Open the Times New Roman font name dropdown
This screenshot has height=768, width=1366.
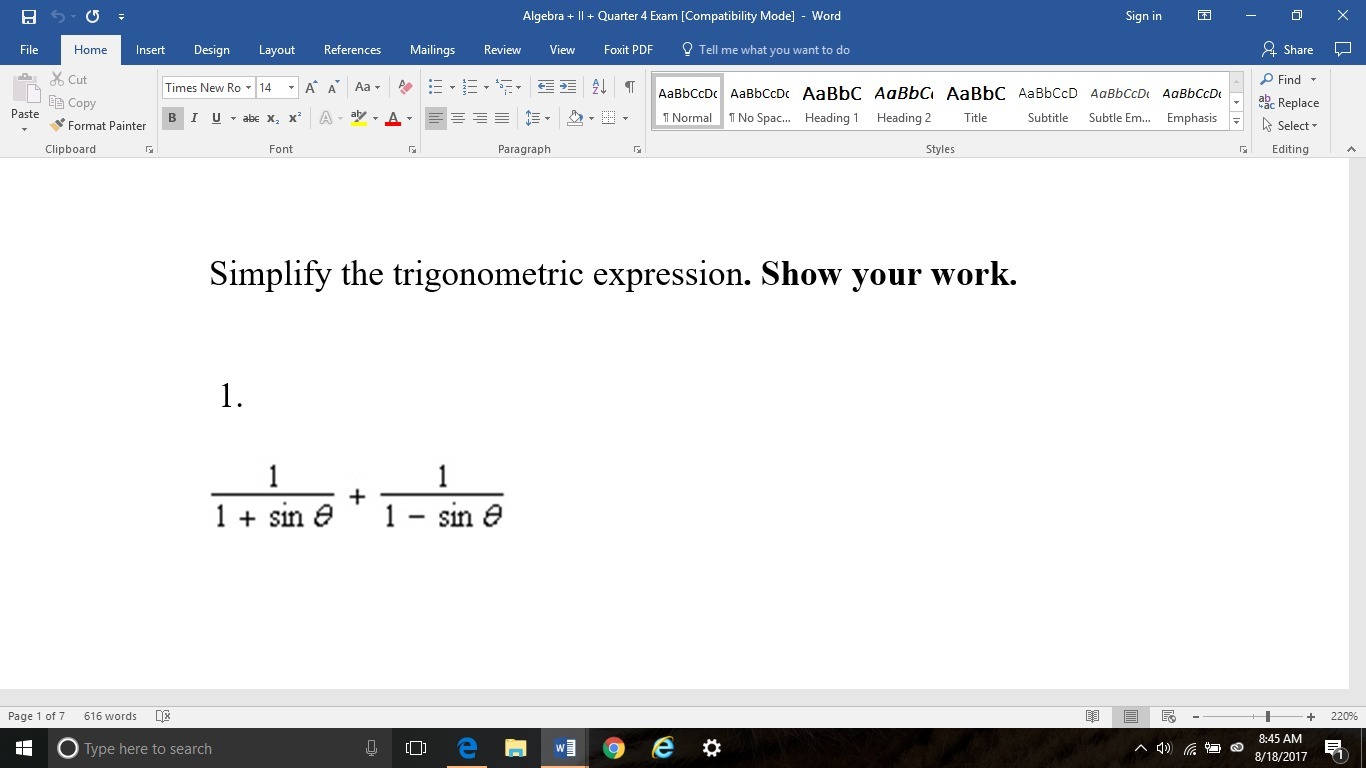click(249, 88)
